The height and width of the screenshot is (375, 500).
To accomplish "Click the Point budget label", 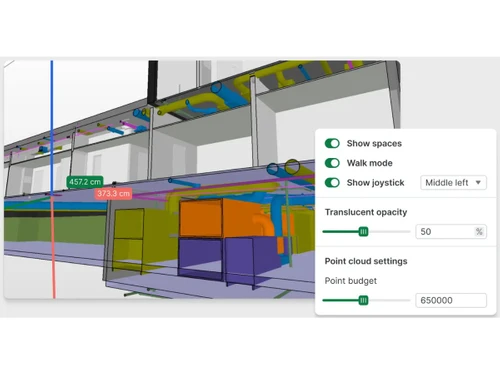I will [351, 281].
